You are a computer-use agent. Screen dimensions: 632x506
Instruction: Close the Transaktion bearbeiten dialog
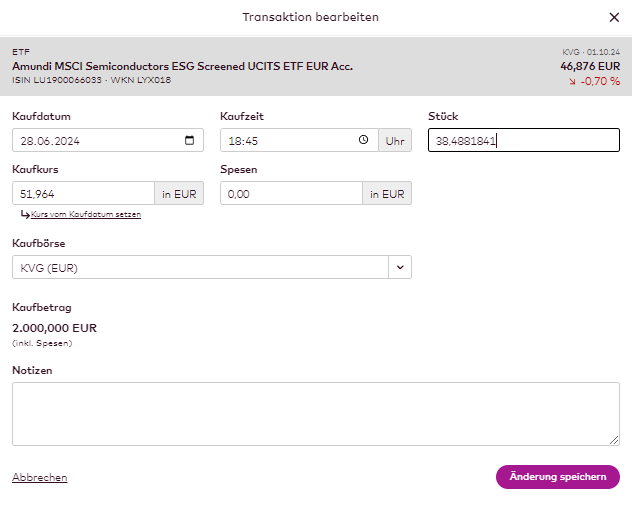614,17
